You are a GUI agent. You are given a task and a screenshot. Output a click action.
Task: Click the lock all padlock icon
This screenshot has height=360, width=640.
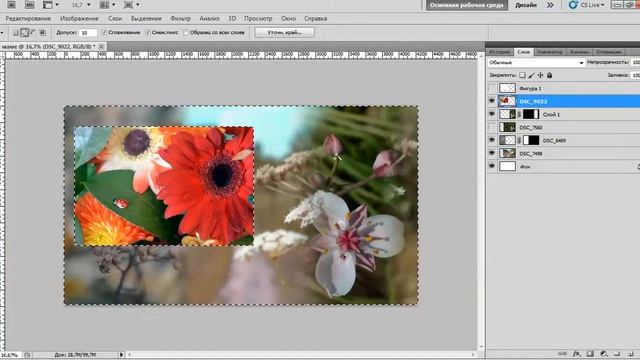(x=549, y=75)
